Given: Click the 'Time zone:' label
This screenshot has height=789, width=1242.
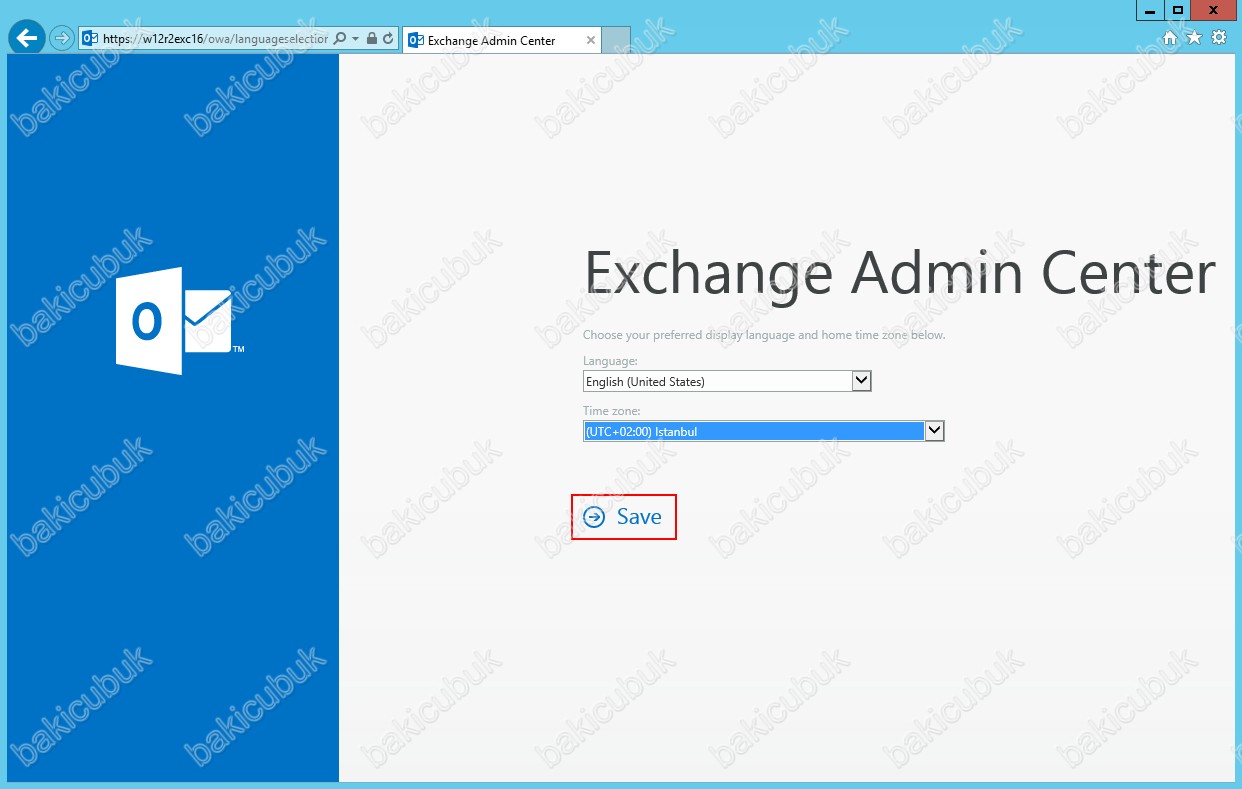Looking at the screenshot, I should [x=612, y=411].
